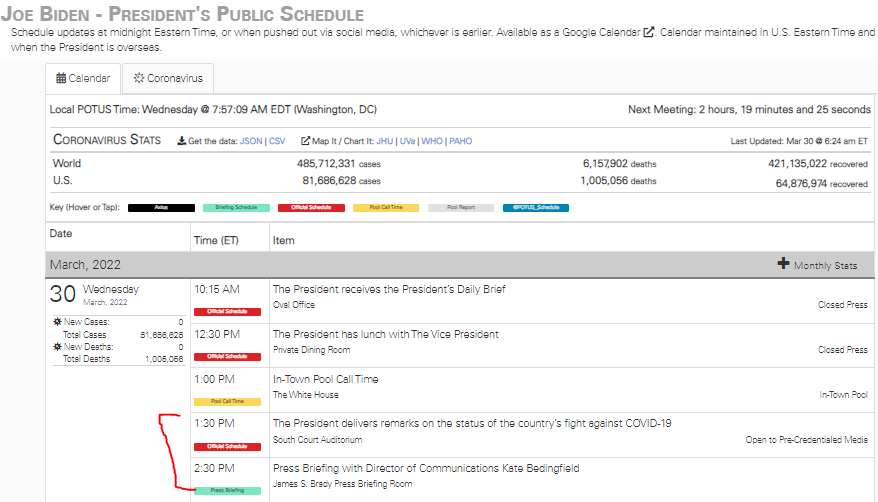Open the Calendar tab

[x=83, y=78]
